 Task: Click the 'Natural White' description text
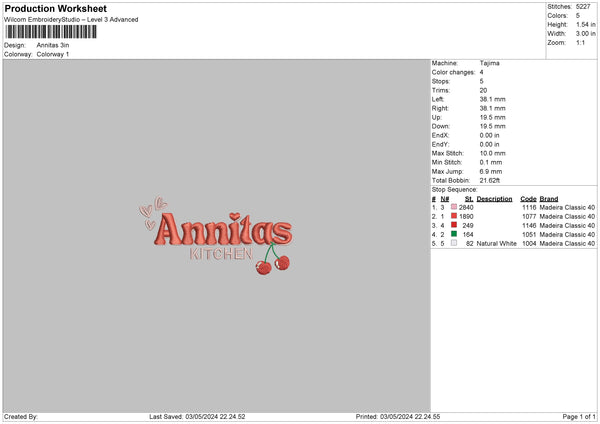click(496, 243)
